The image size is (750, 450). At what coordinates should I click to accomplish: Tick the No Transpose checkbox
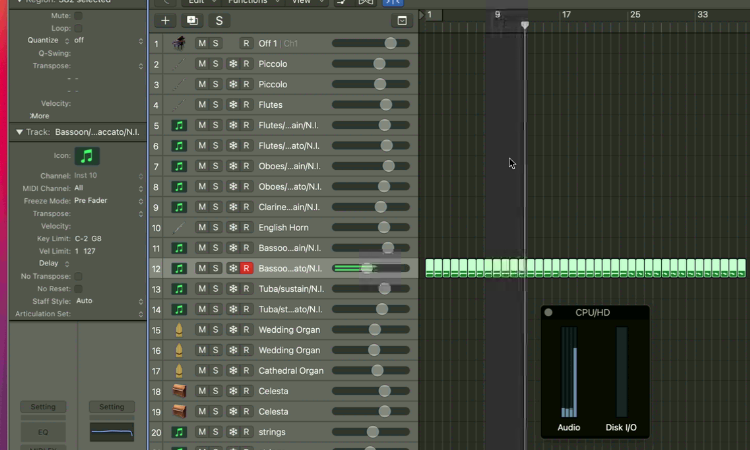78,276
